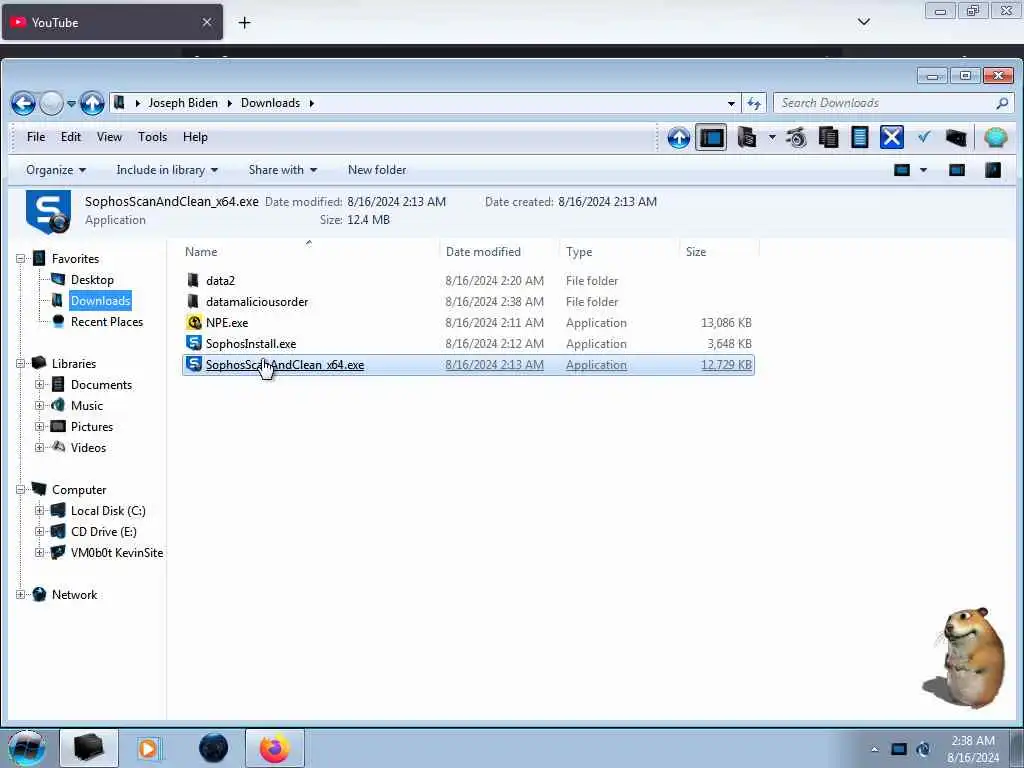
Task: Select the SophosInstall.exe file
Action: 251,344
